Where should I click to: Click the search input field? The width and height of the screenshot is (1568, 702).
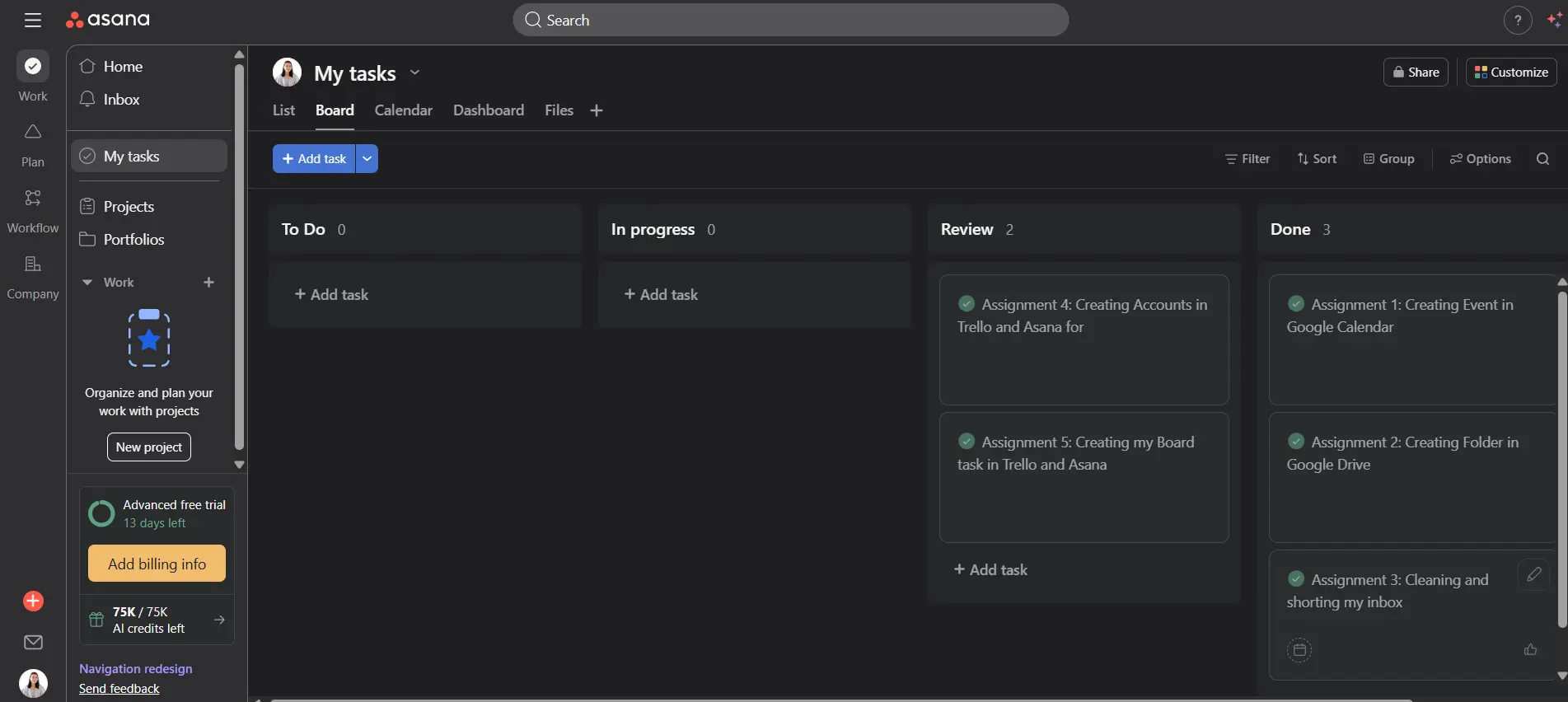pyautogui.click(x=791, y=21)
